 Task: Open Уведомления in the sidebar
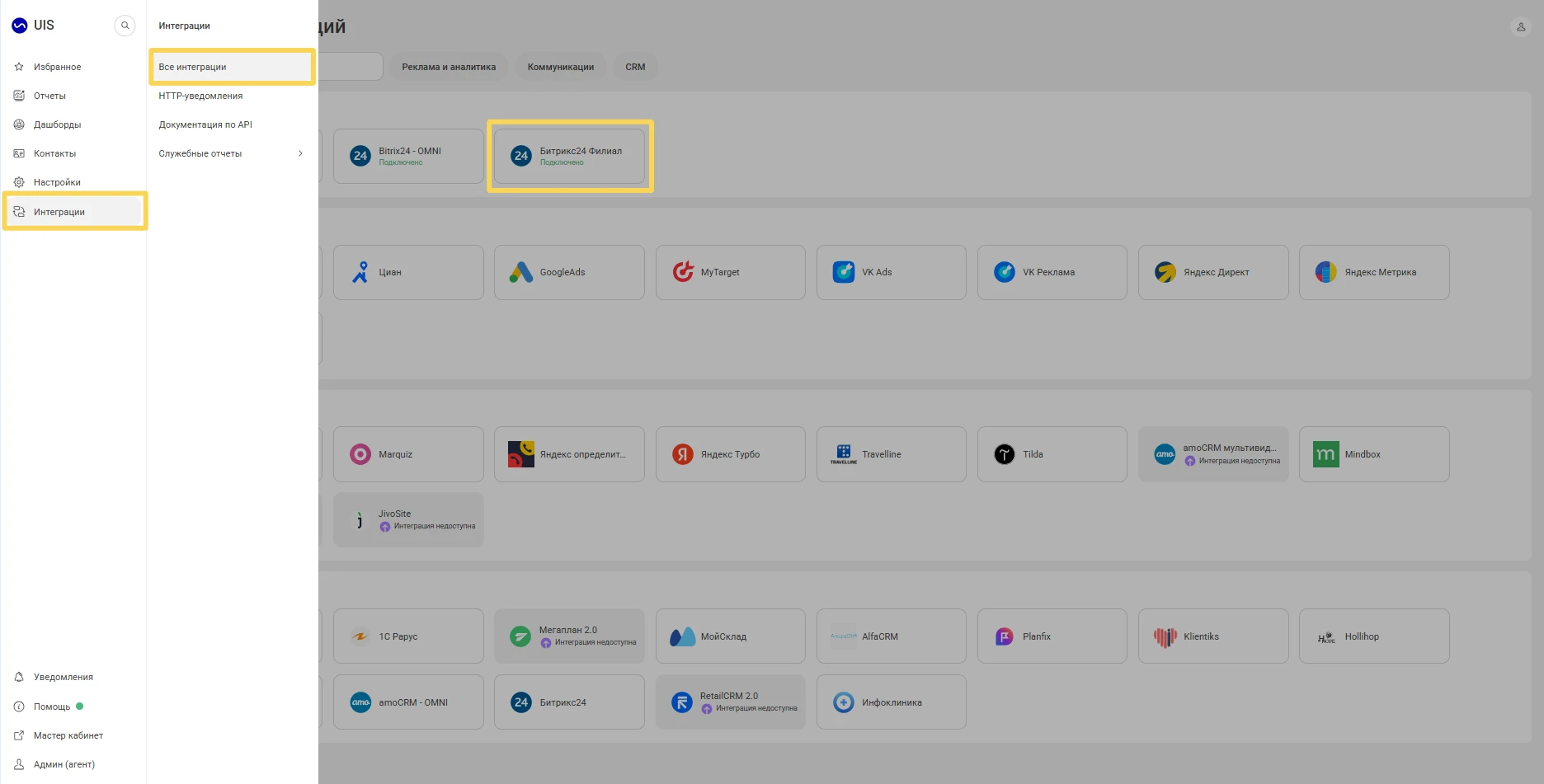73,677
